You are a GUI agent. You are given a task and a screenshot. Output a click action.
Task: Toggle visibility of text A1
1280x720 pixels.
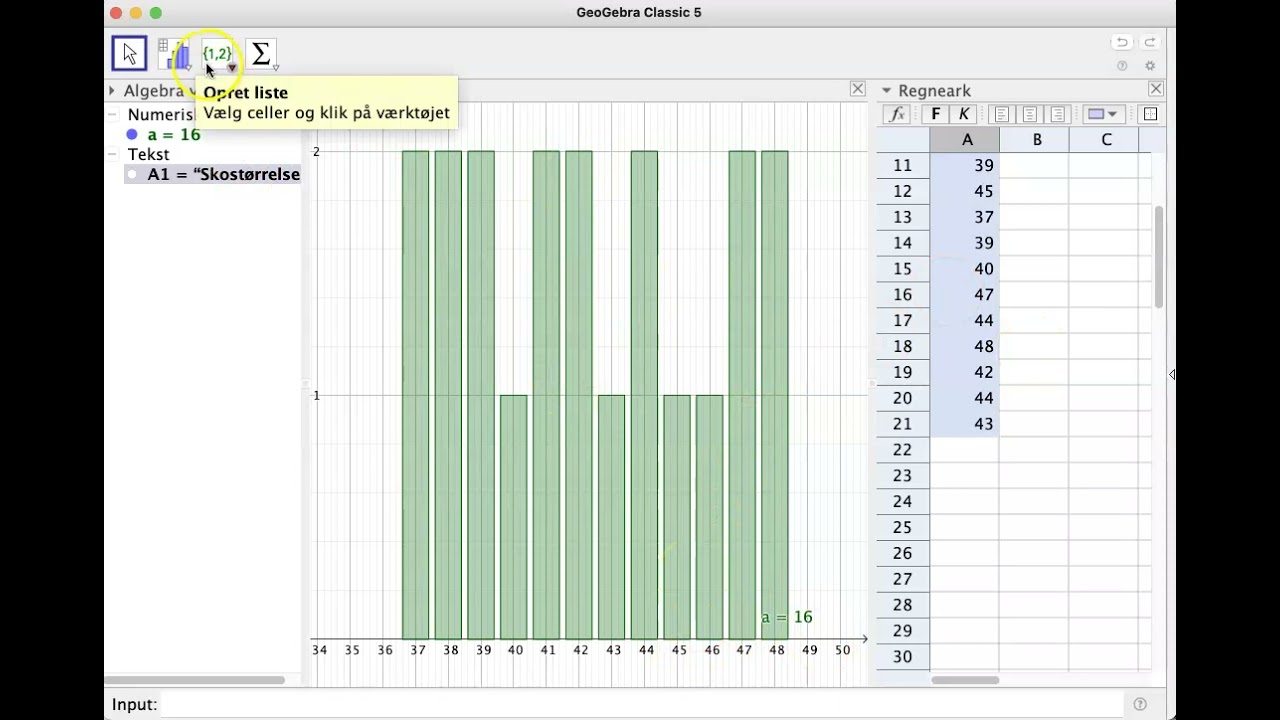[x=132, y=174]
